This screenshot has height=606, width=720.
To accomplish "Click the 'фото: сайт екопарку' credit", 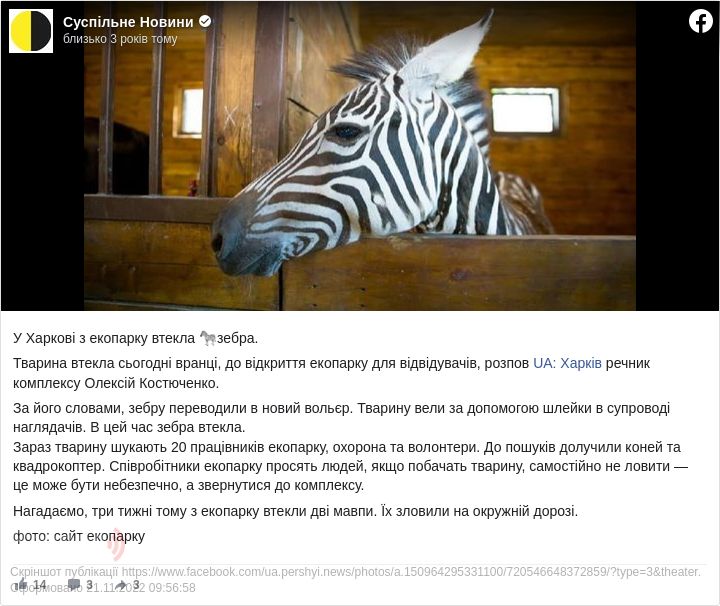I will pyautogui.click(x=79, y=536).
